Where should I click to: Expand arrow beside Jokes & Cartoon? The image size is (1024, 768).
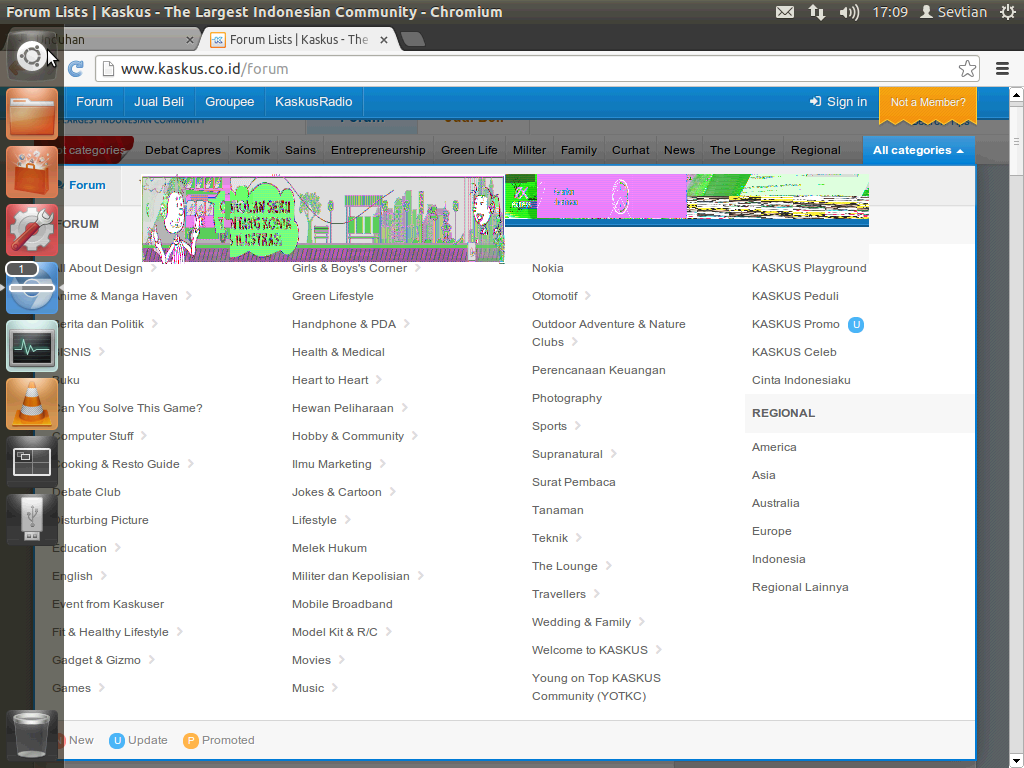pos(393,492)
